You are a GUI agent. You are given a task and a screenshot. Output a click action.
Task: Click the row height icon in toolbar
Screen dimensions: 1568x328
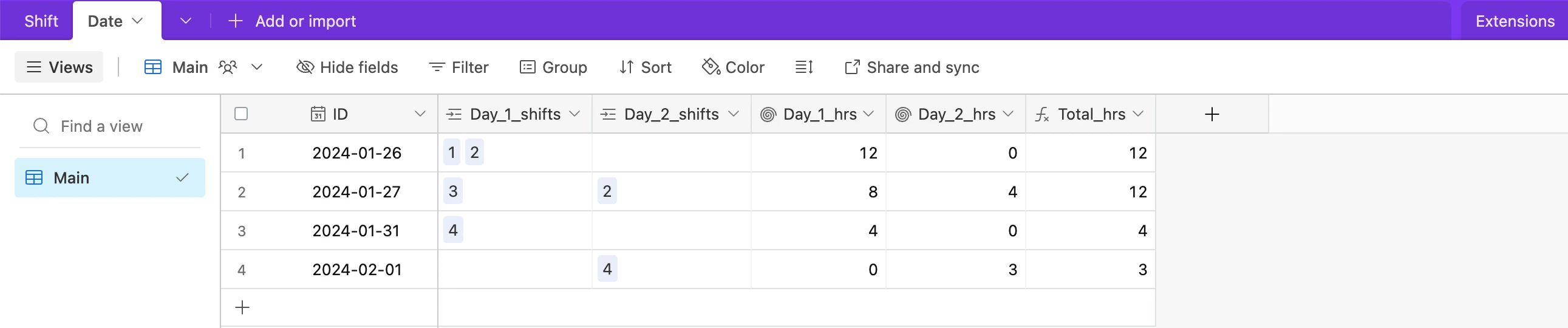[x=804, y=67]
